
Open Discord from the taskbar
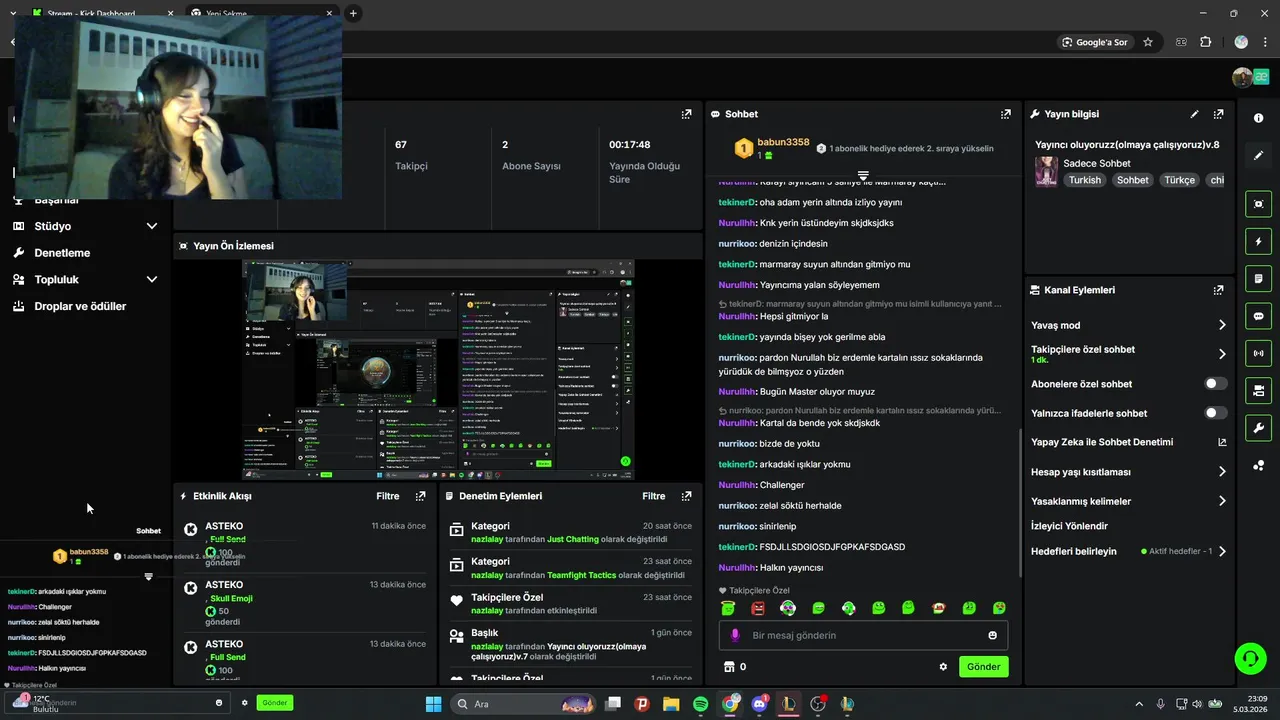[x=759, y=704]
